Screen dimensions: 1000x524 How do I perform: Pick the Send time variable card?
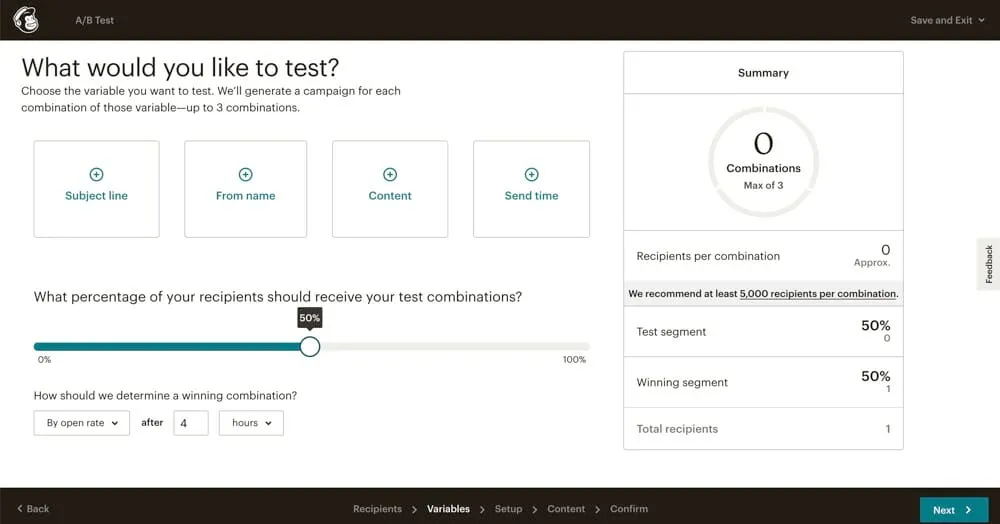click(x=531, y=189)
